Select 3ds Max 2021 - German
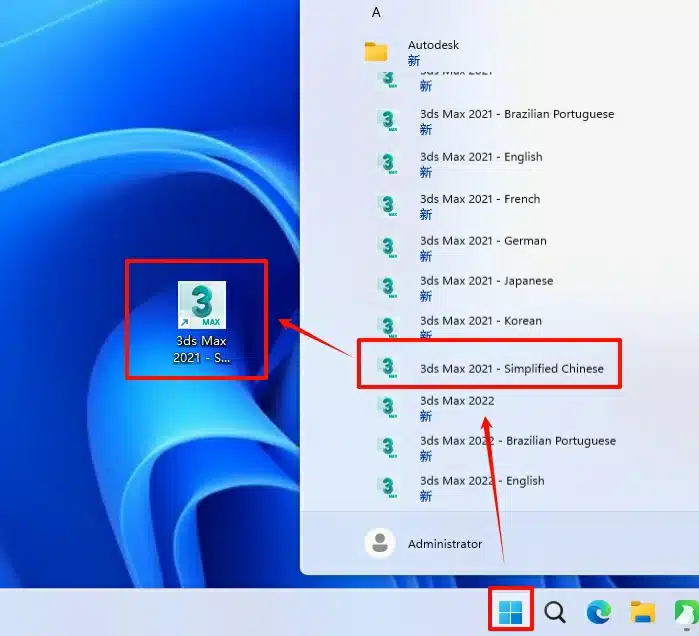 (483, 241)
